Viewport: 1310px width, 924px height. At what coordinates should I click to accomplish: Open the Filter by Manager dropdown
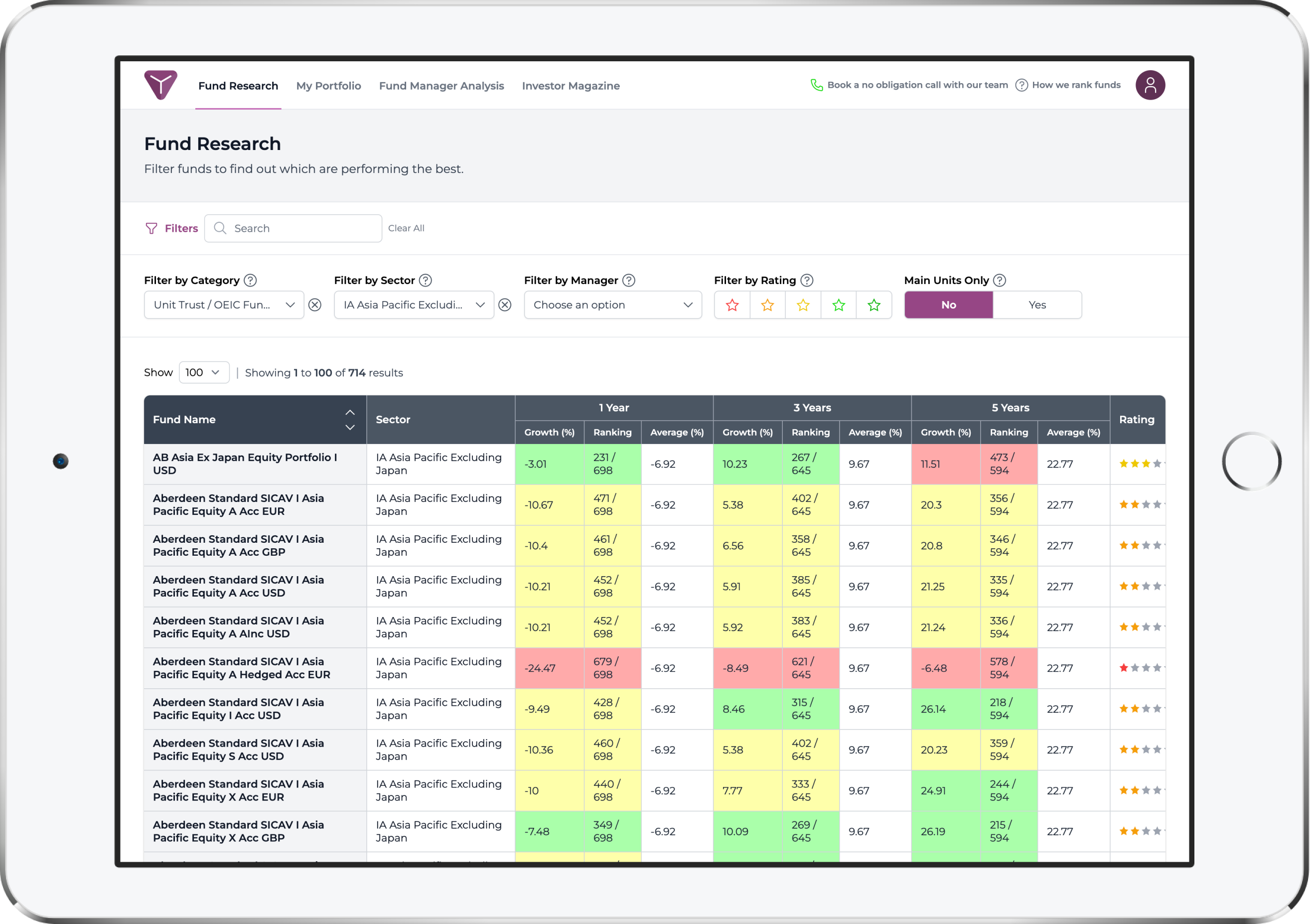[x=613, y=305]
